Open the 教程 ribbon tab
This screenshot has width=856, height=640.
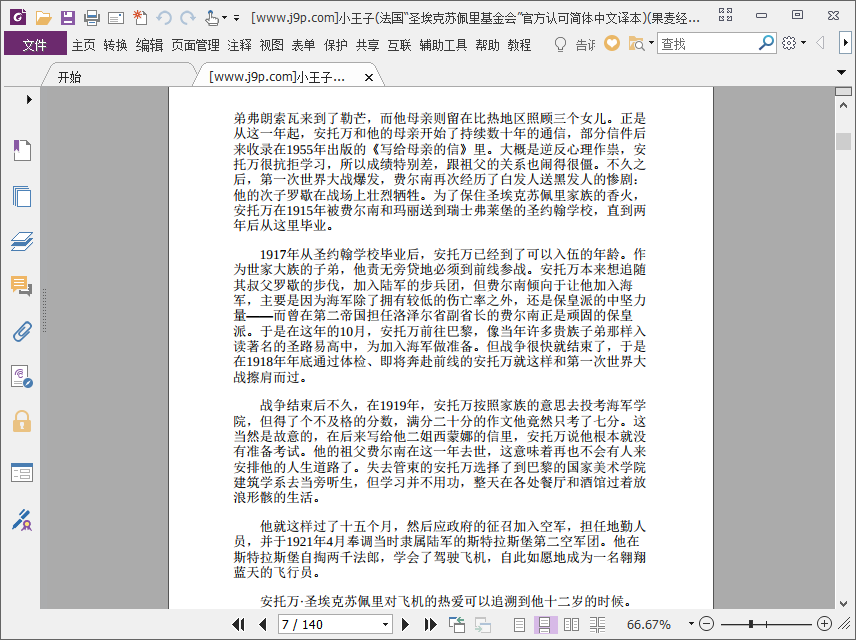(x=519, y=45)
